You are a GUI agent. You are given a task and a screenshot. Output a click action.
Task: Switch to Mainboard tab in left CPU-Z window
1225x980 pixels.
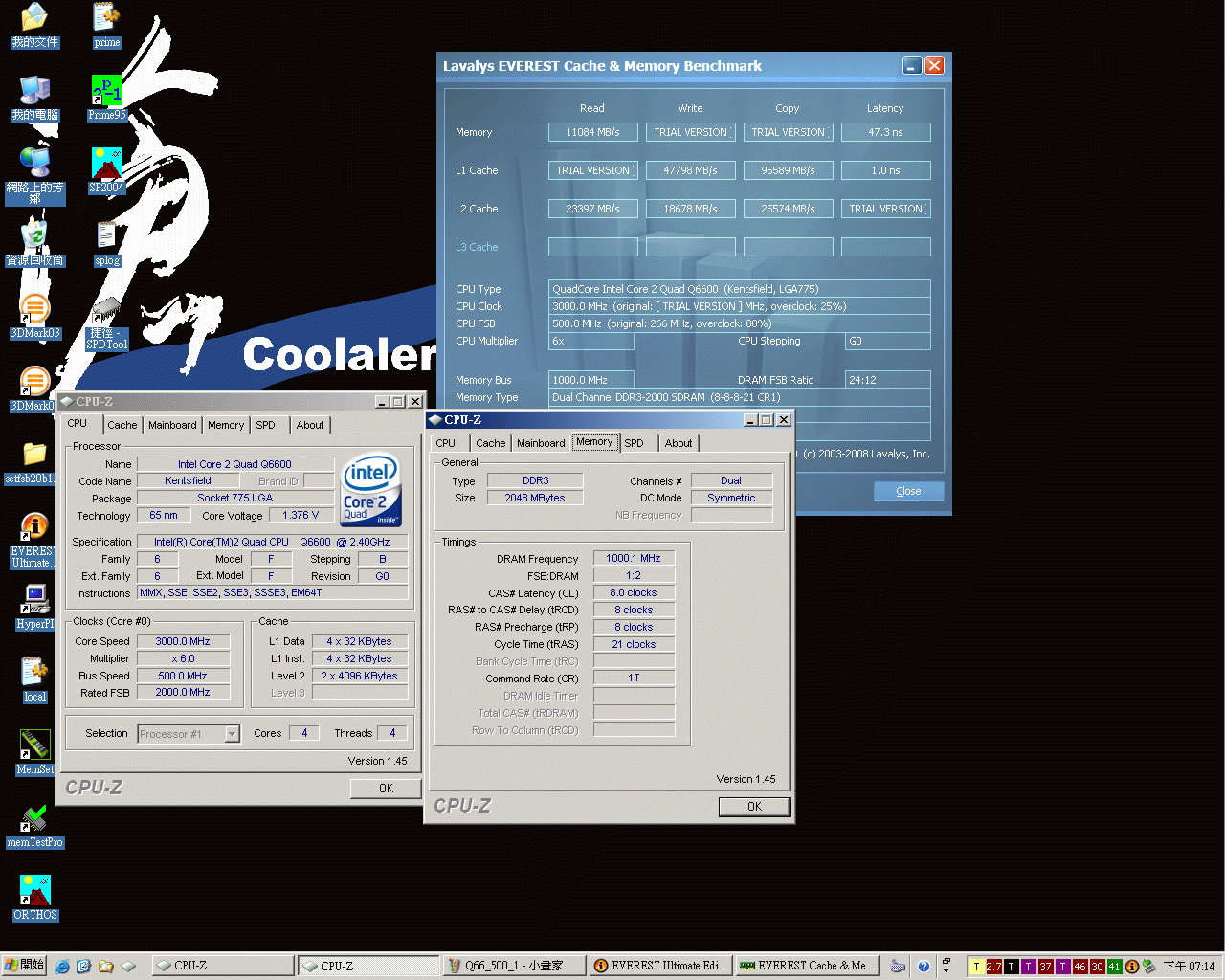[x=172, y=425]
